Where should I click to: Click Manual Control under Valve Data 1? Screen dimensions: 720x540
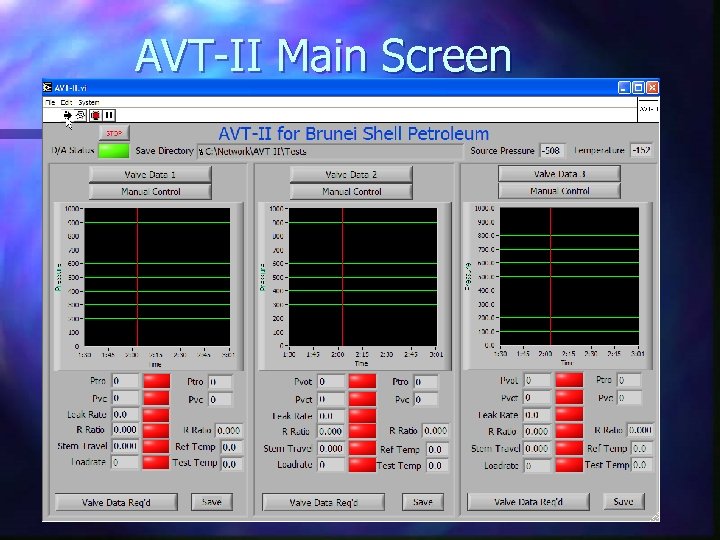(150, 191)
